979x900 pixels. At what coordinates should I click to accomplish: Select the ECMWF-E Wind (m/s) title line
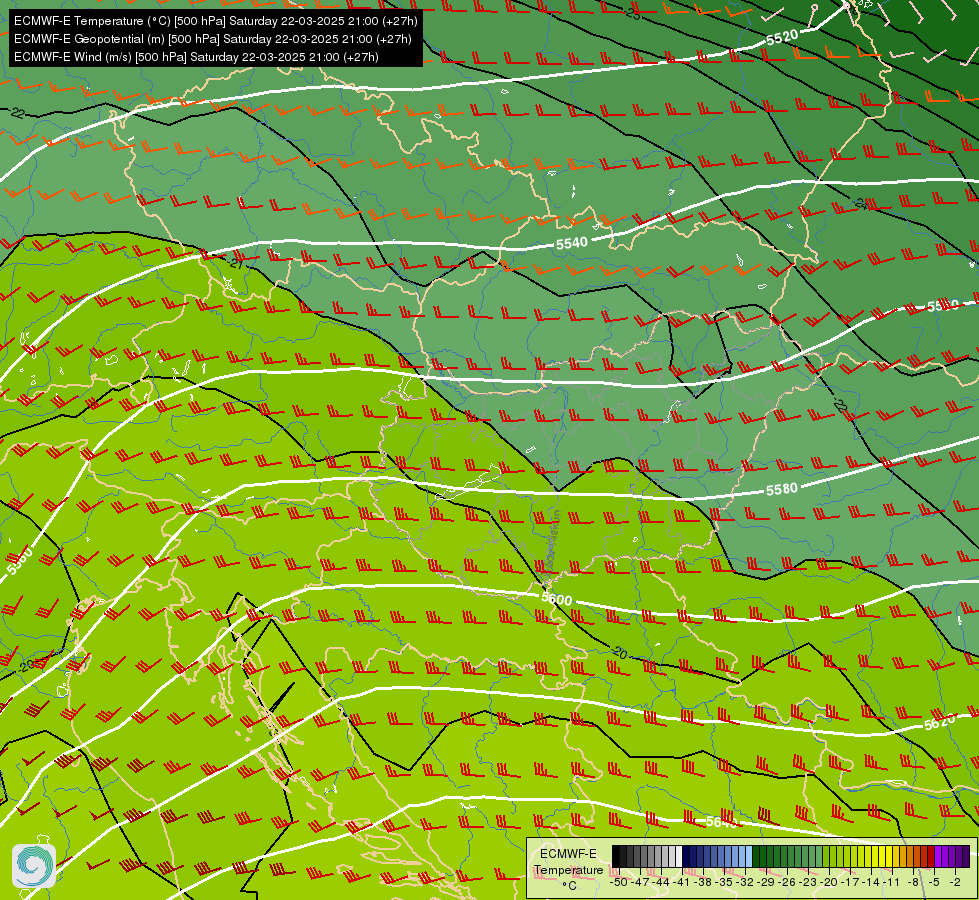(196, 57)
